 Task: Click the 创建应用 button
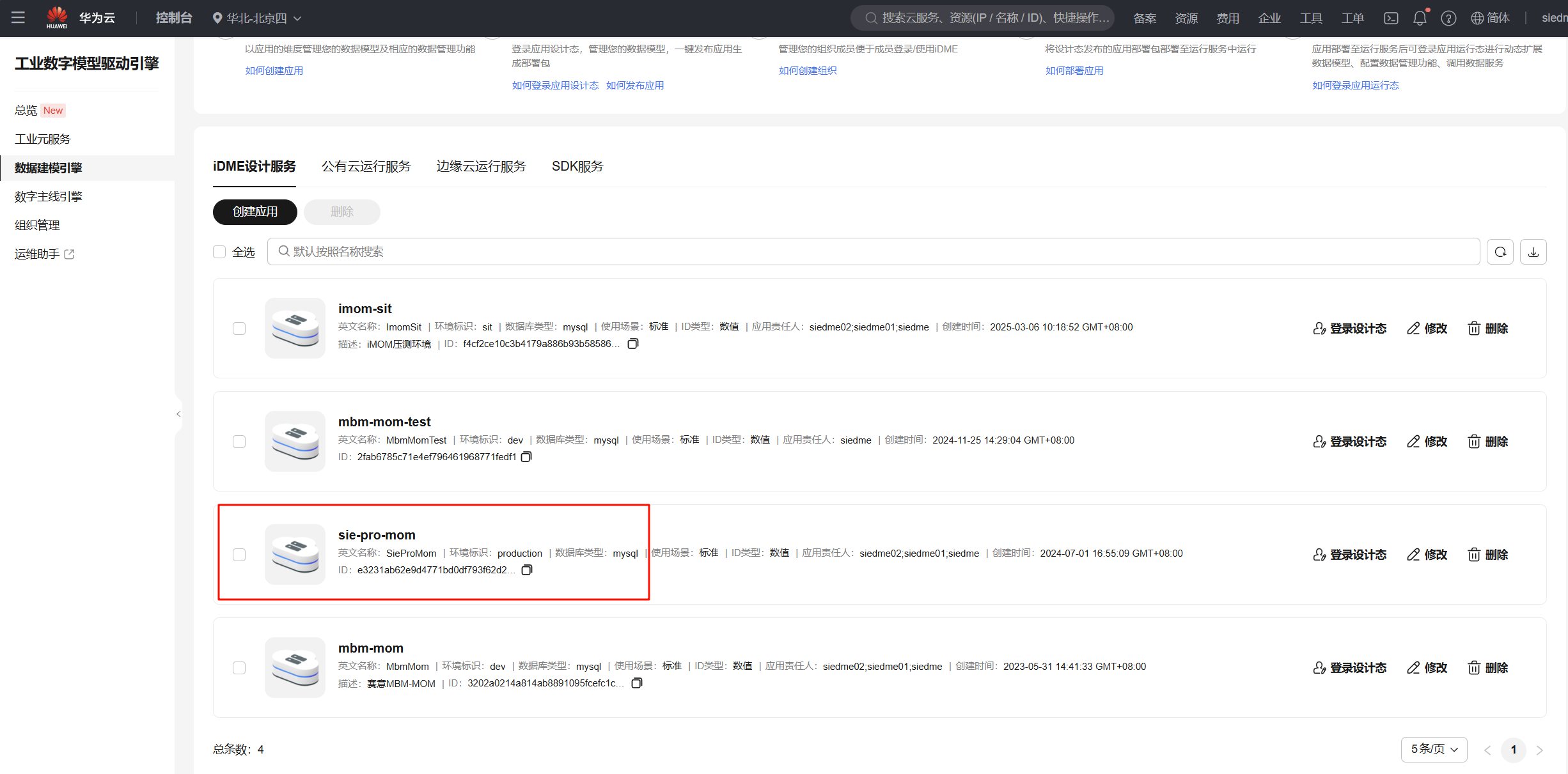(x=255, y=212)
